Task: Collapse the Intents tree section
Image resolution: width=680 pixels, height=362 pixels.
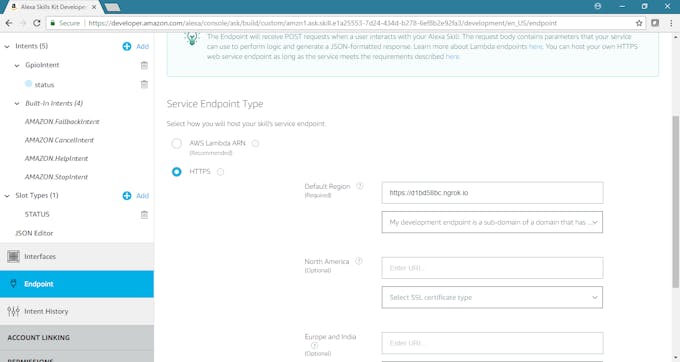Action: (7, 46)
